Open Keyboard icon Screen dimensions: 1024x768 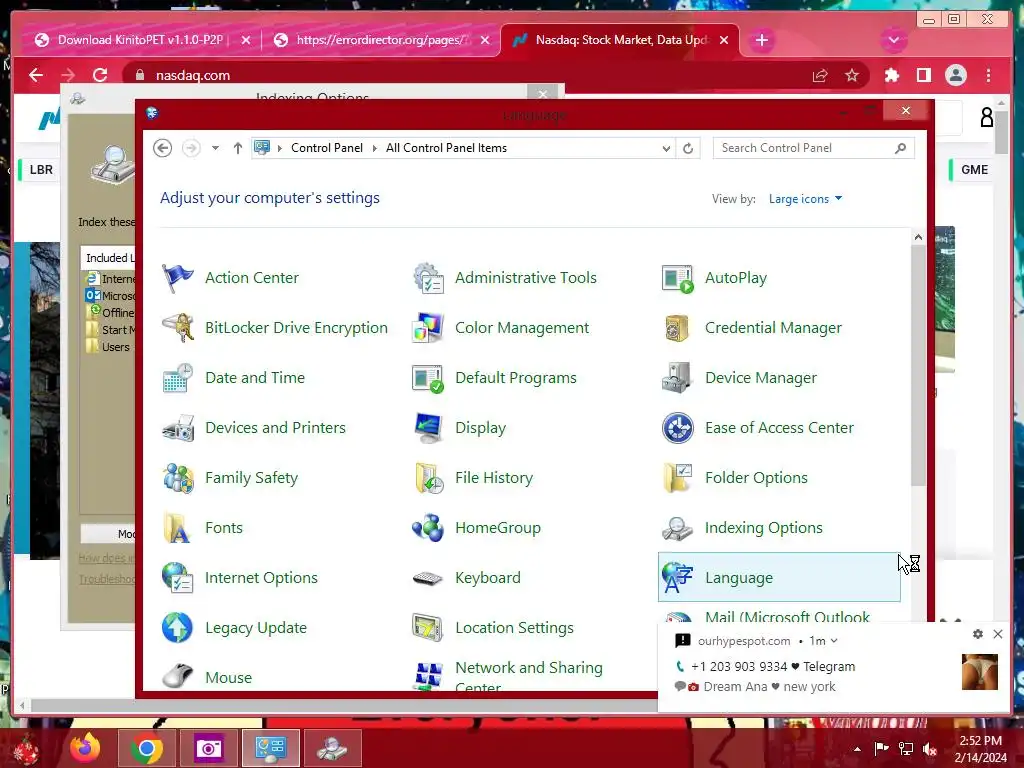pyautogui.click(x=428, y=578)
